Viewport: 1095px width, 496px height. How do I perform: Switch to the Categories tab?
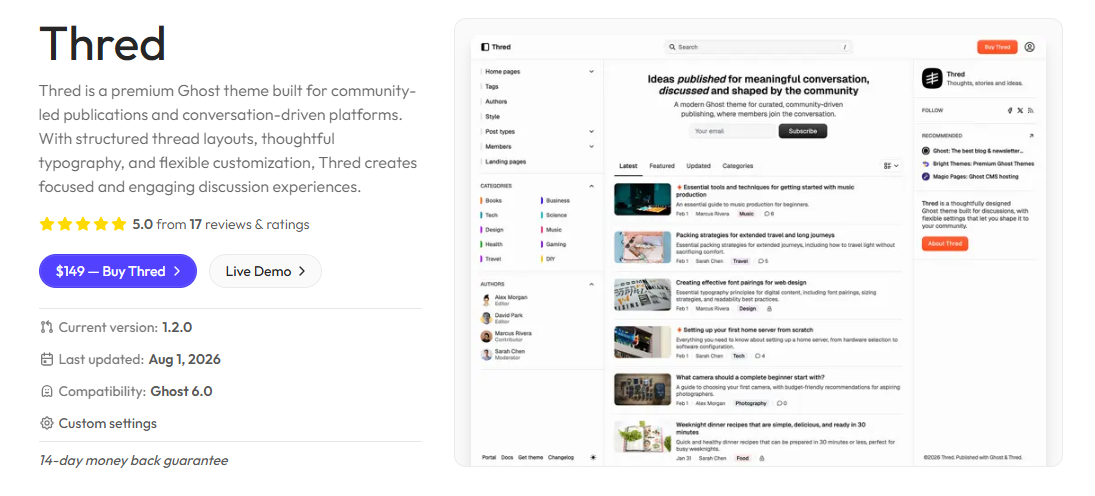coord(737,166)
